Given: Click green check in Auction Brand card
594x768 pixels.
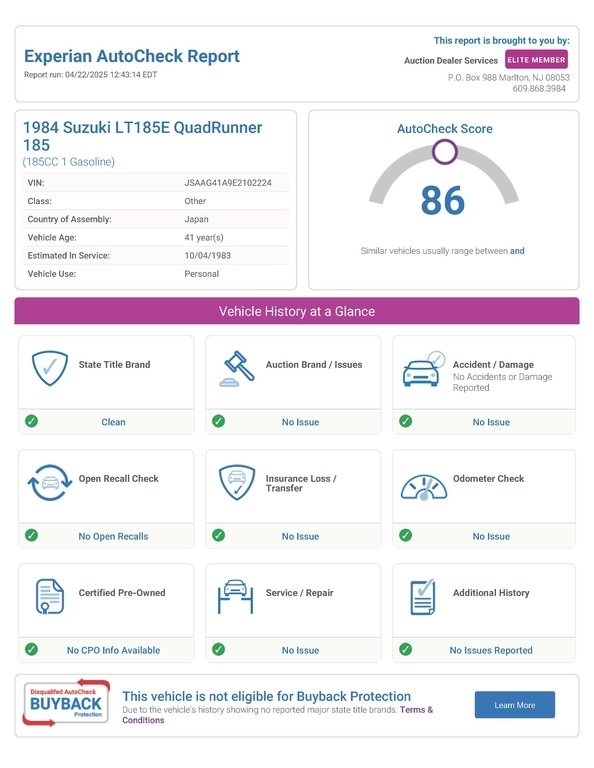Looking at the screenshot, I should click(x=218, y=421).
